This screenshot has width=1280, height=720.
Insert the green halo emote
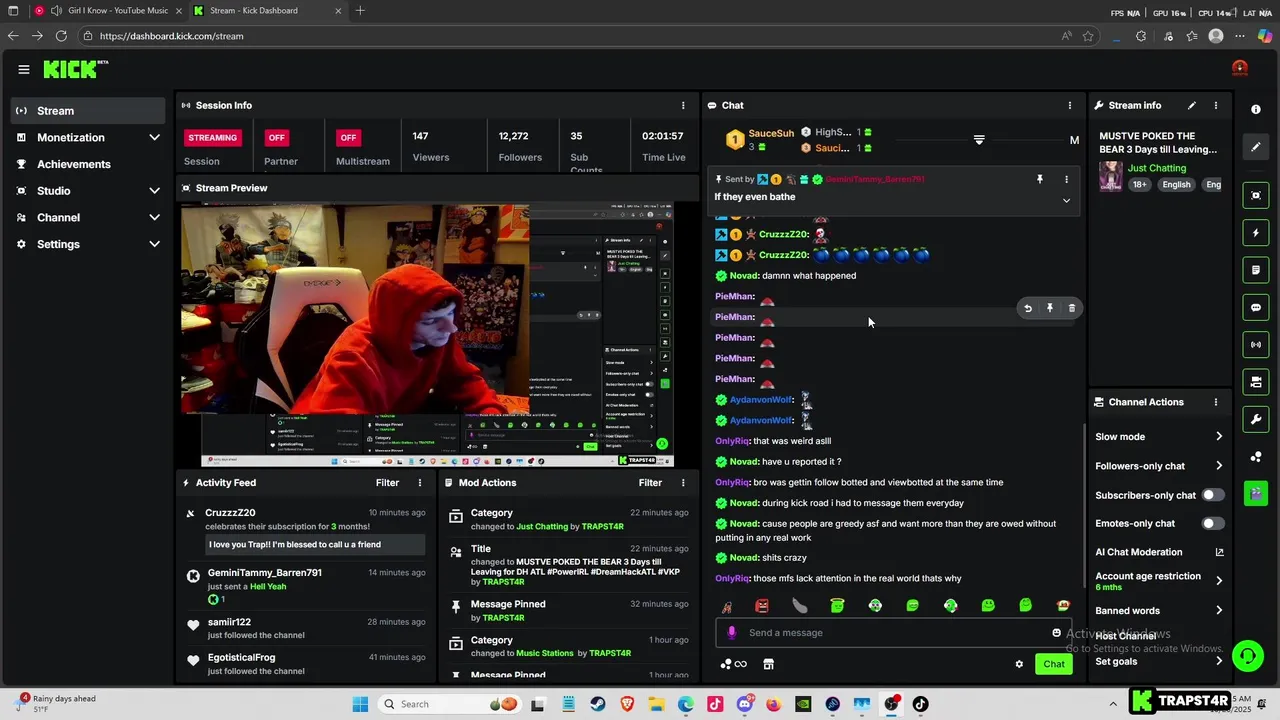(837, 605)
